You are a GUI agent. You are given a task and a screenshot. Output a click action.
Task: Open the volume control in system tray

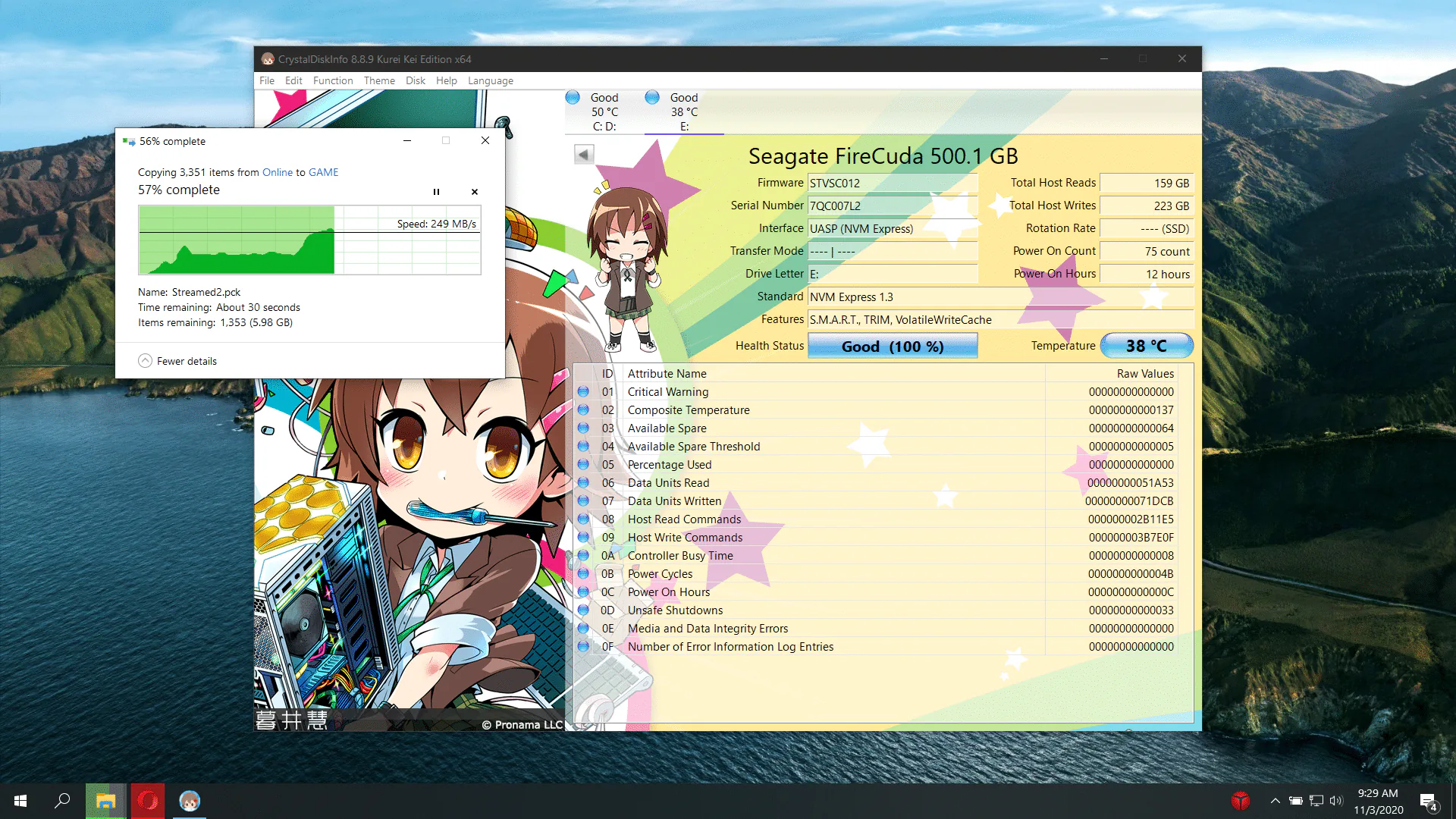[1336, 801]
